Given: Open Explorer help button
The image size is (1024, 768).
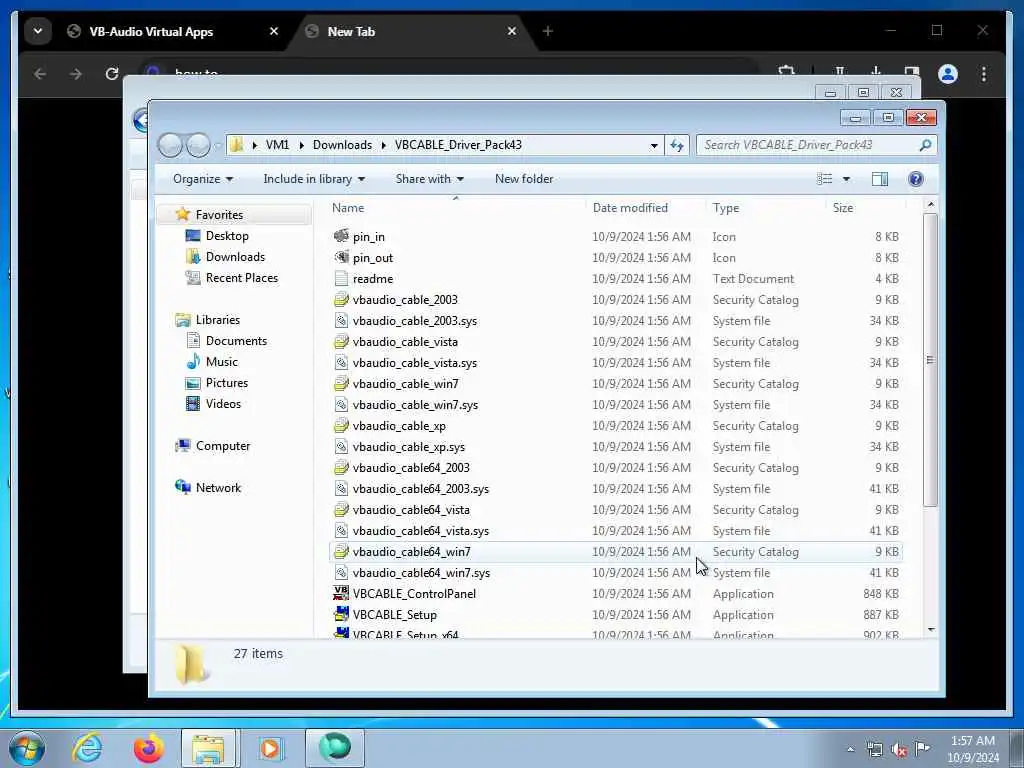Looking at the screenshot, I should [916, 179].
